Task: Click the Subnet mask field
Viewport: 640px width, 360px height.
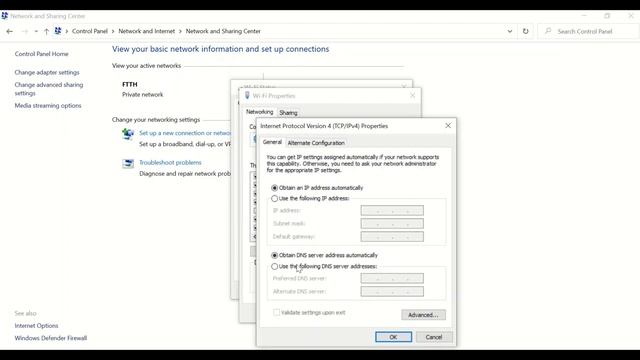Action: (x=392, y=224)
